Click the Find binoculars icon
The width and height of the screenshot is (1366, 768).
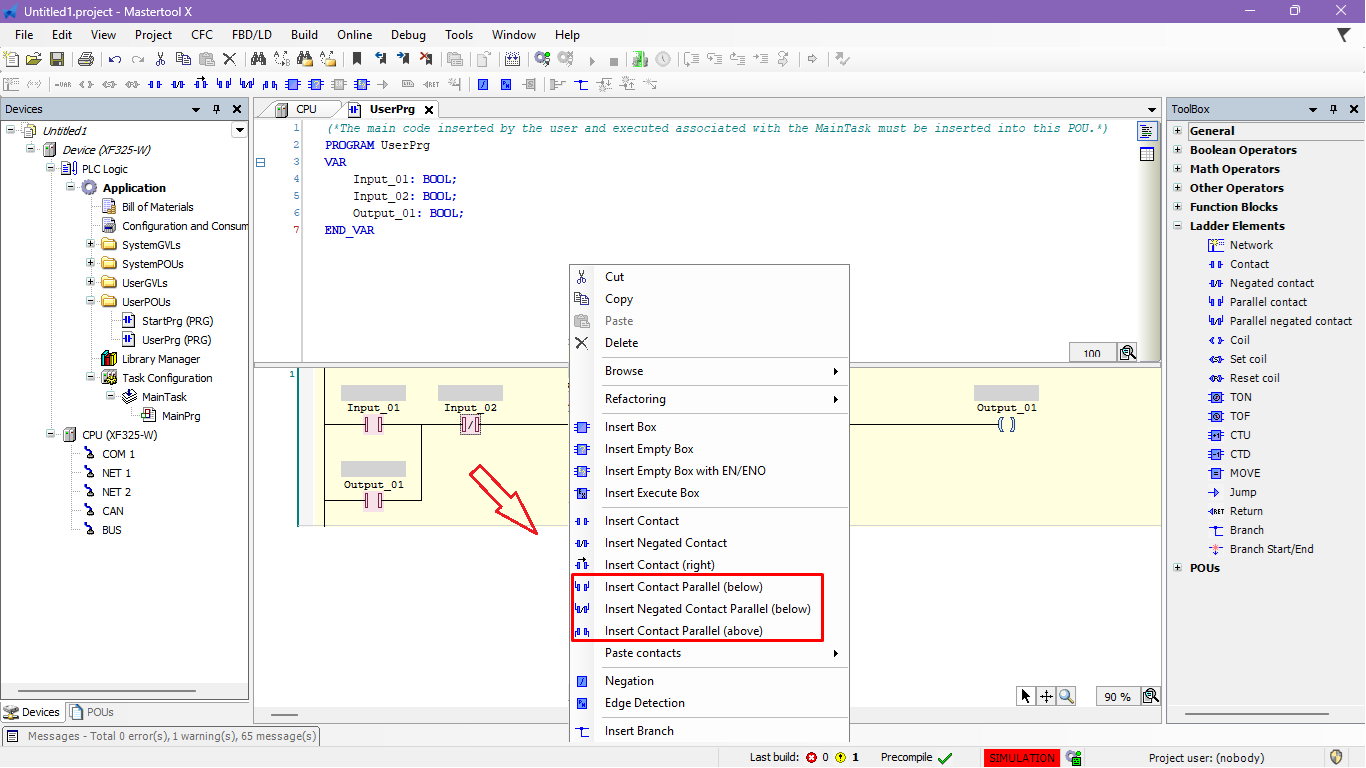pos(257,60)
